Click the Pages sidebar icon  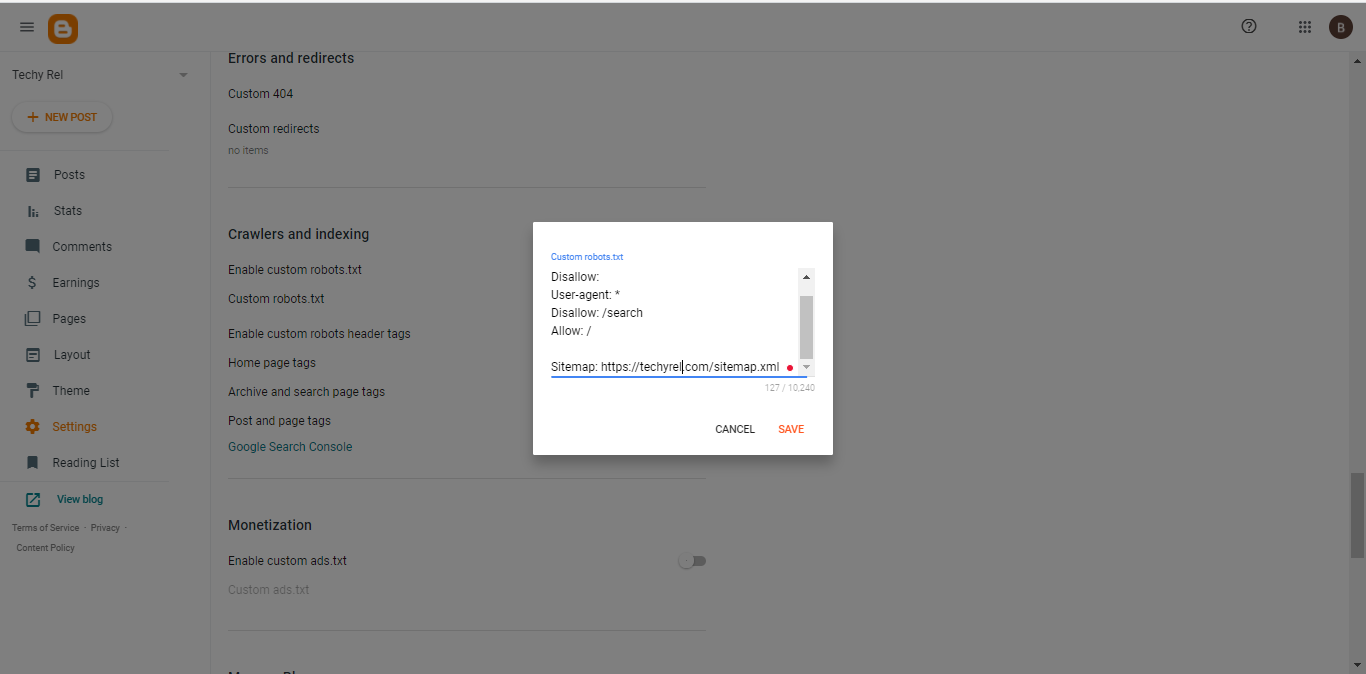point(33,319)
